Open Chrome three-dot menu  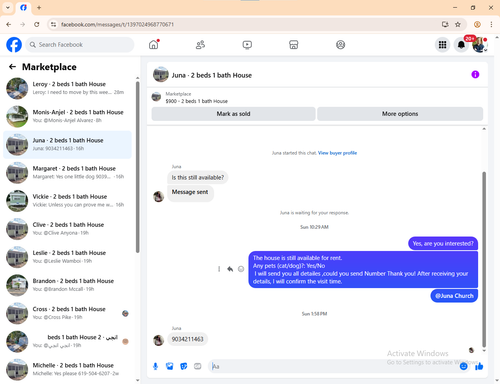pyautogui.click(x=491, y=24)
